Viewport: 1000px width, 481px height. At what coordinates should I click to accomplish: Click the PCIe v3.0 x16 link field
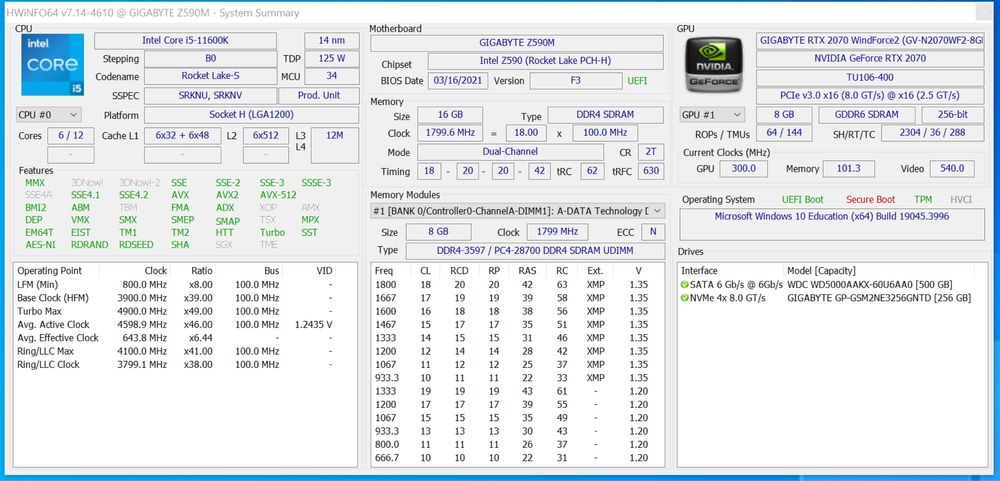pos(871,96)
